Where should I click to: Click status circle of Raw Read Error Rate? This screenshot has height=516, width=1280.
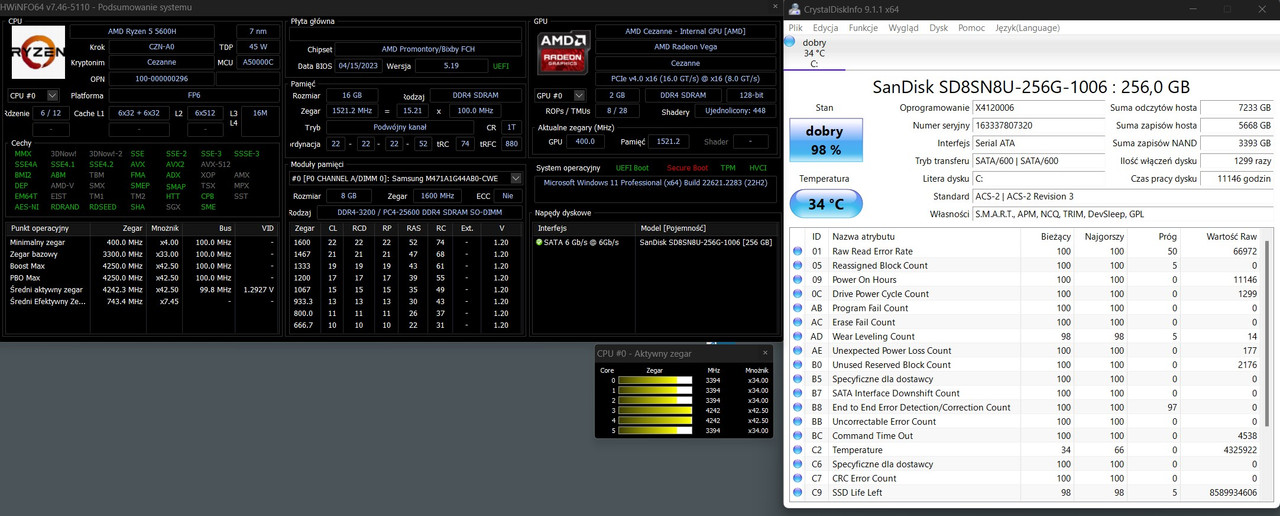click(x=798, y=252)
